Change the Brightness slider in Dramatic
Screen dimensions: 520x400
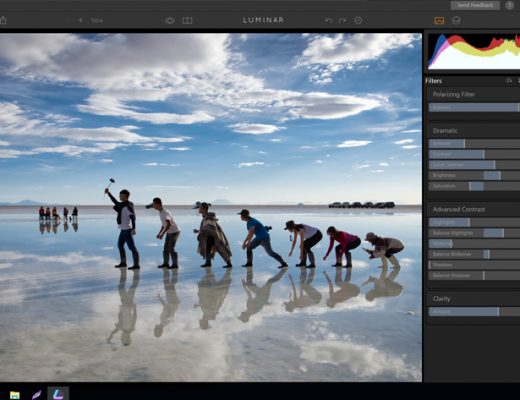[474, 175]
